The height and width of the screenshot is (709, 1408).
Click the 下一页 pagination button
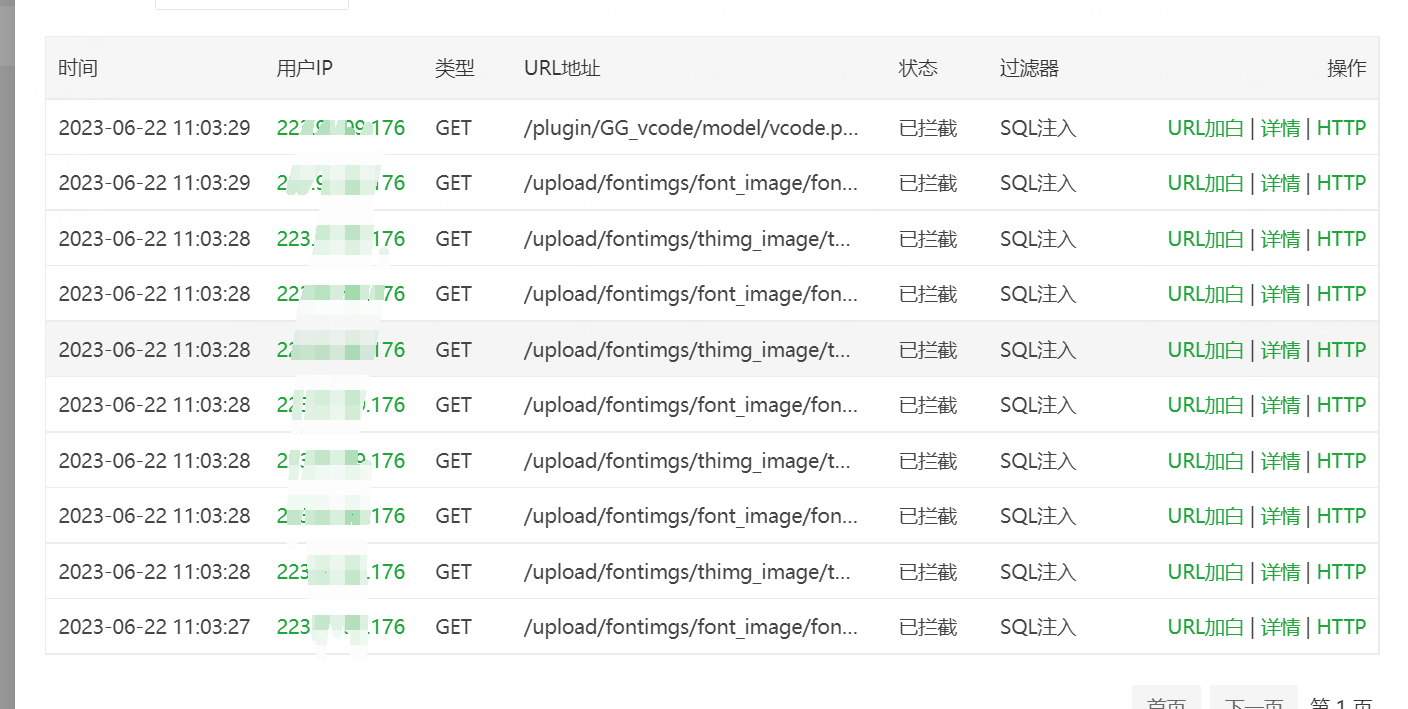point(1253,700)
